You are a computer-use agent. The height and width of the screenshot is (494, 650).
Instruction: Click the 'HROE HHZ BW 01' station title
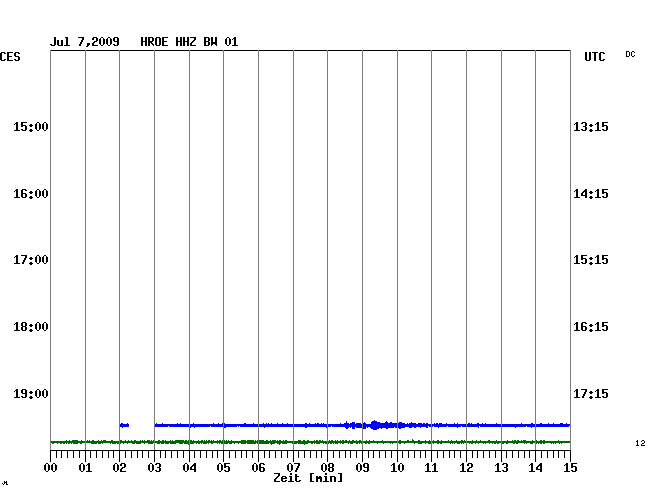click(x=189, y=42)
